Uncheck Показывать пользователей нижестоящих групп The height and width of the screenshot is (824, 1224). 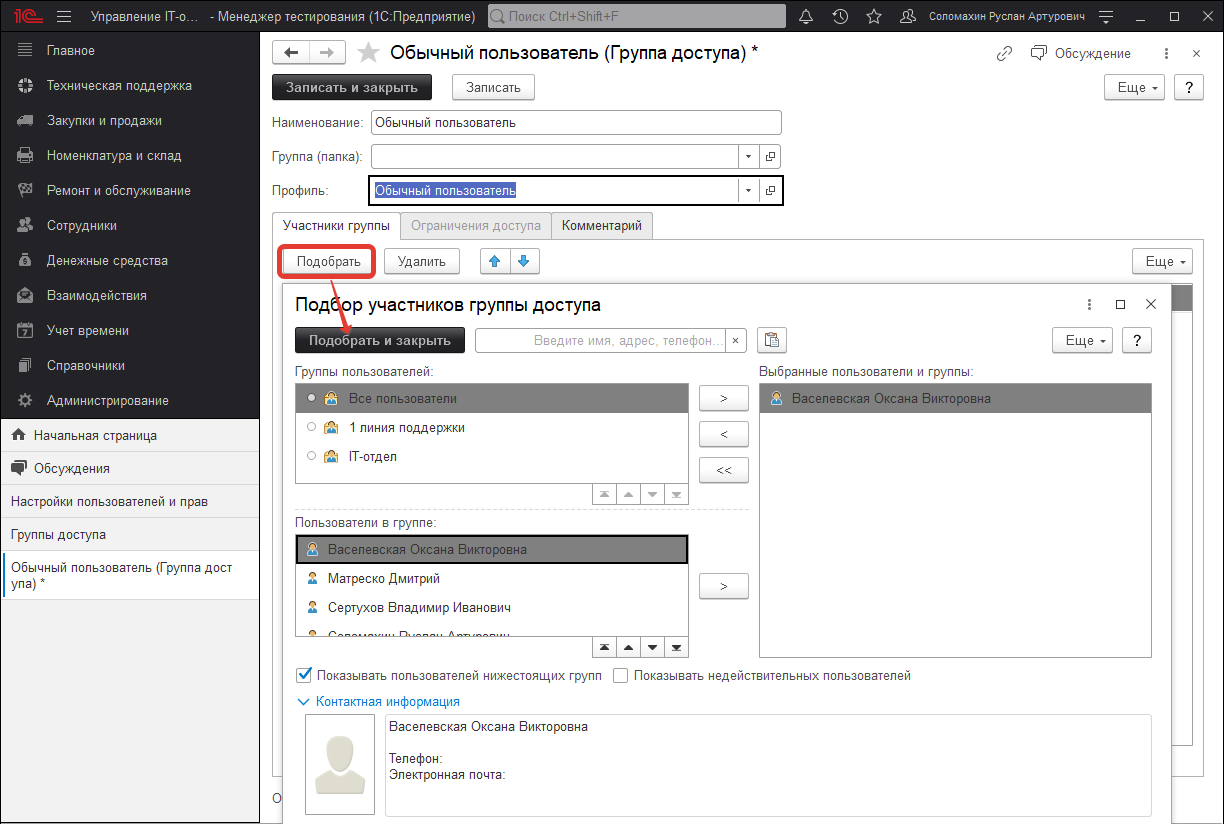[305, 675]
